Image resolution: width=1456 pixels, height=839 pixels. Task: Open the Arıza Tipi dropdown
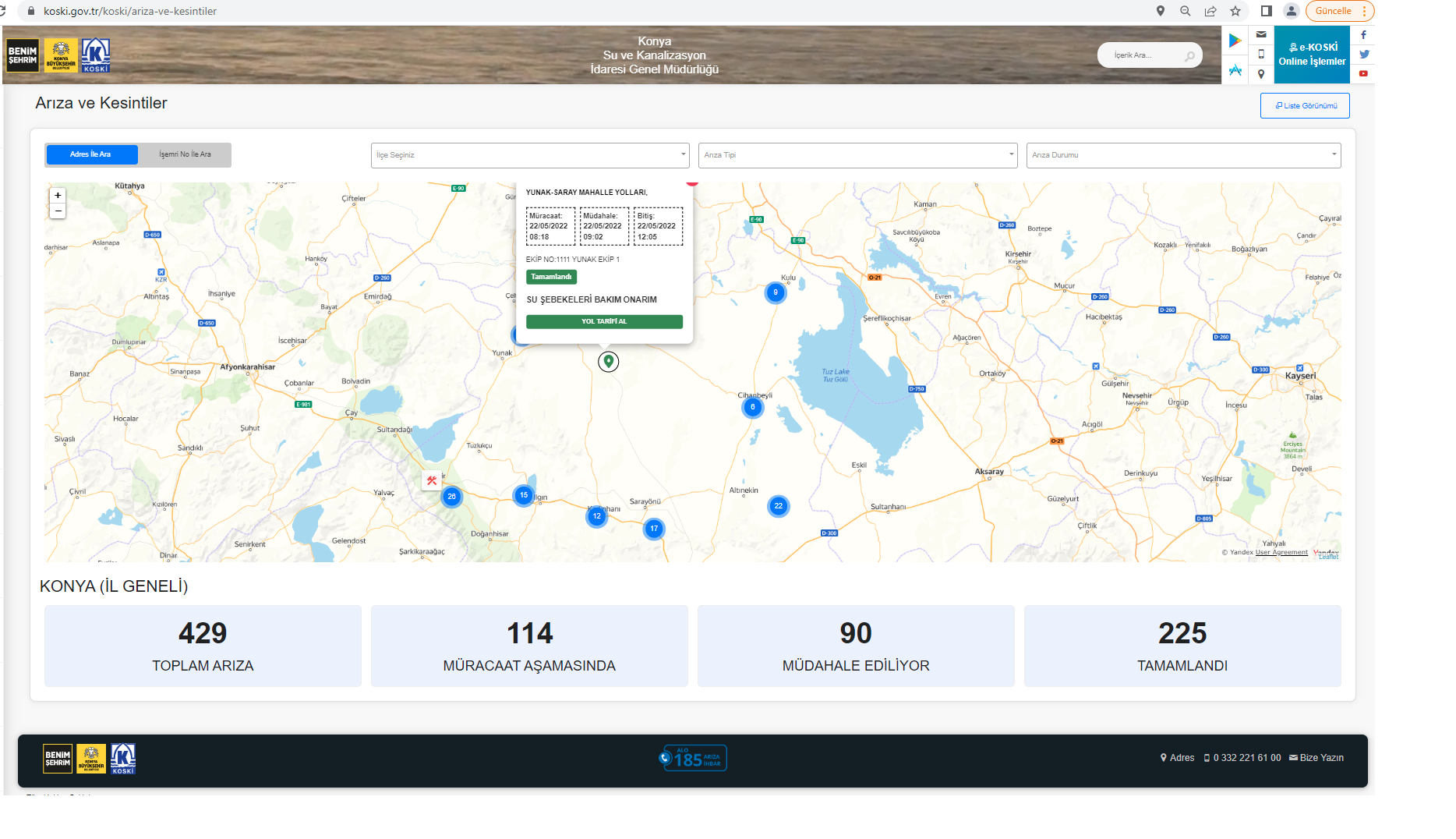pos(857,155)
